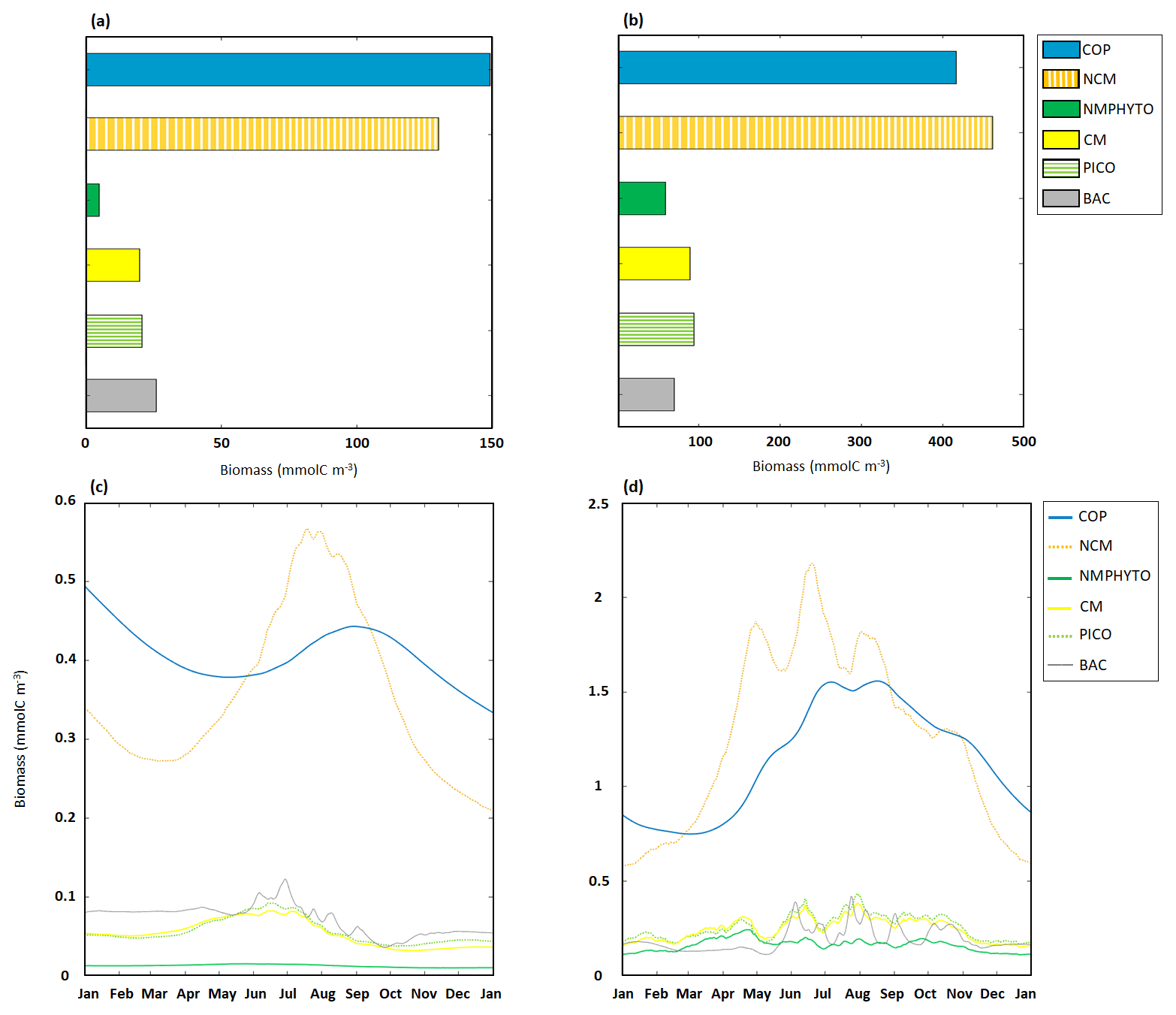
Task: Click the Biomass x-axis title under panel (b)
Action: click(x=821, y=466)
